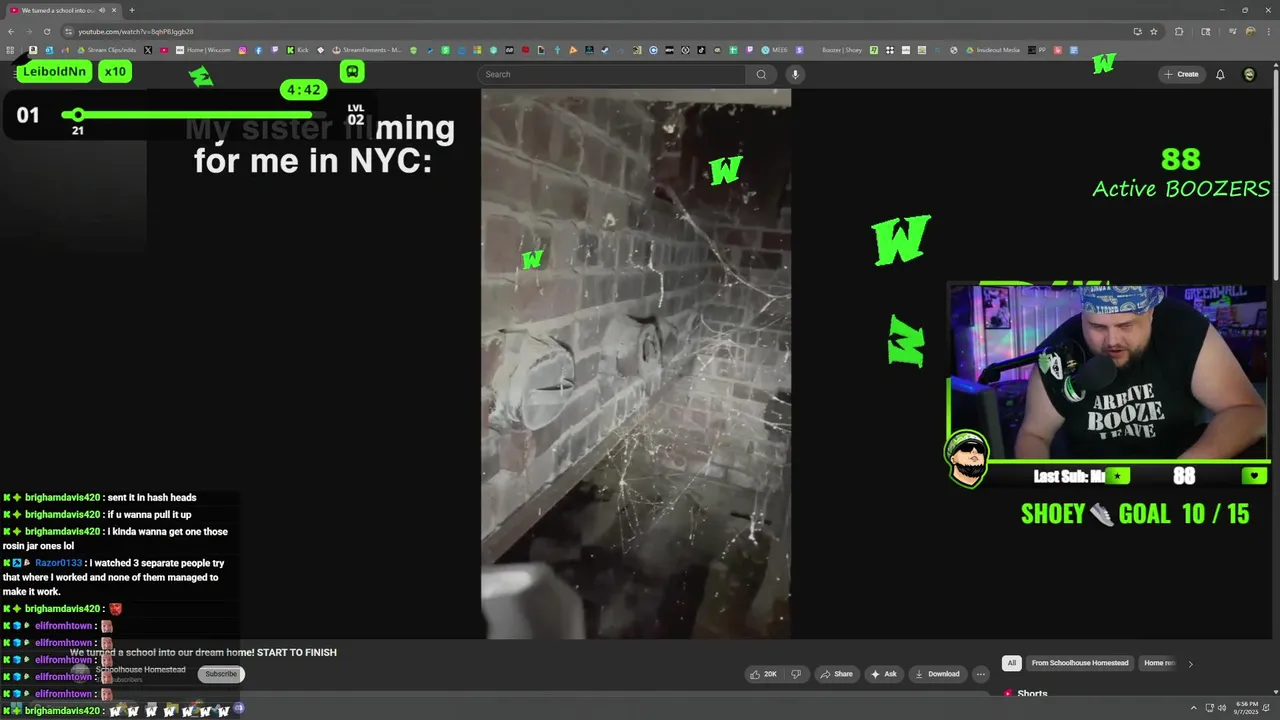Click the video title text
This screenshot has height=720, width=1280.
click(203, 652)
